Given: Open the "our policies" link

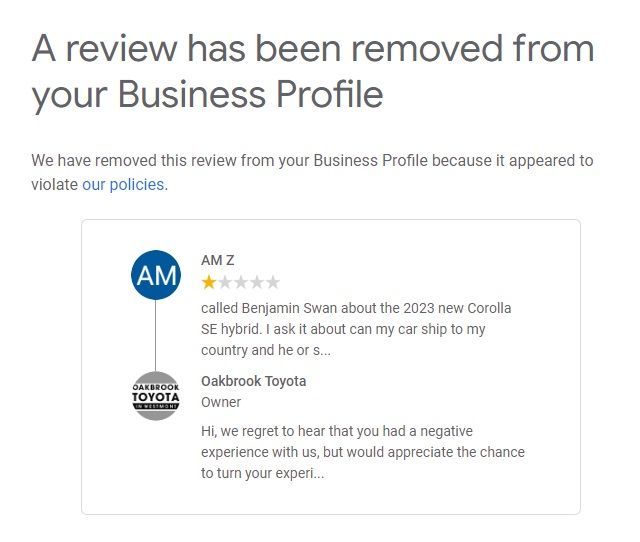Looking at the screenshot, I should (x=123, y=185).
